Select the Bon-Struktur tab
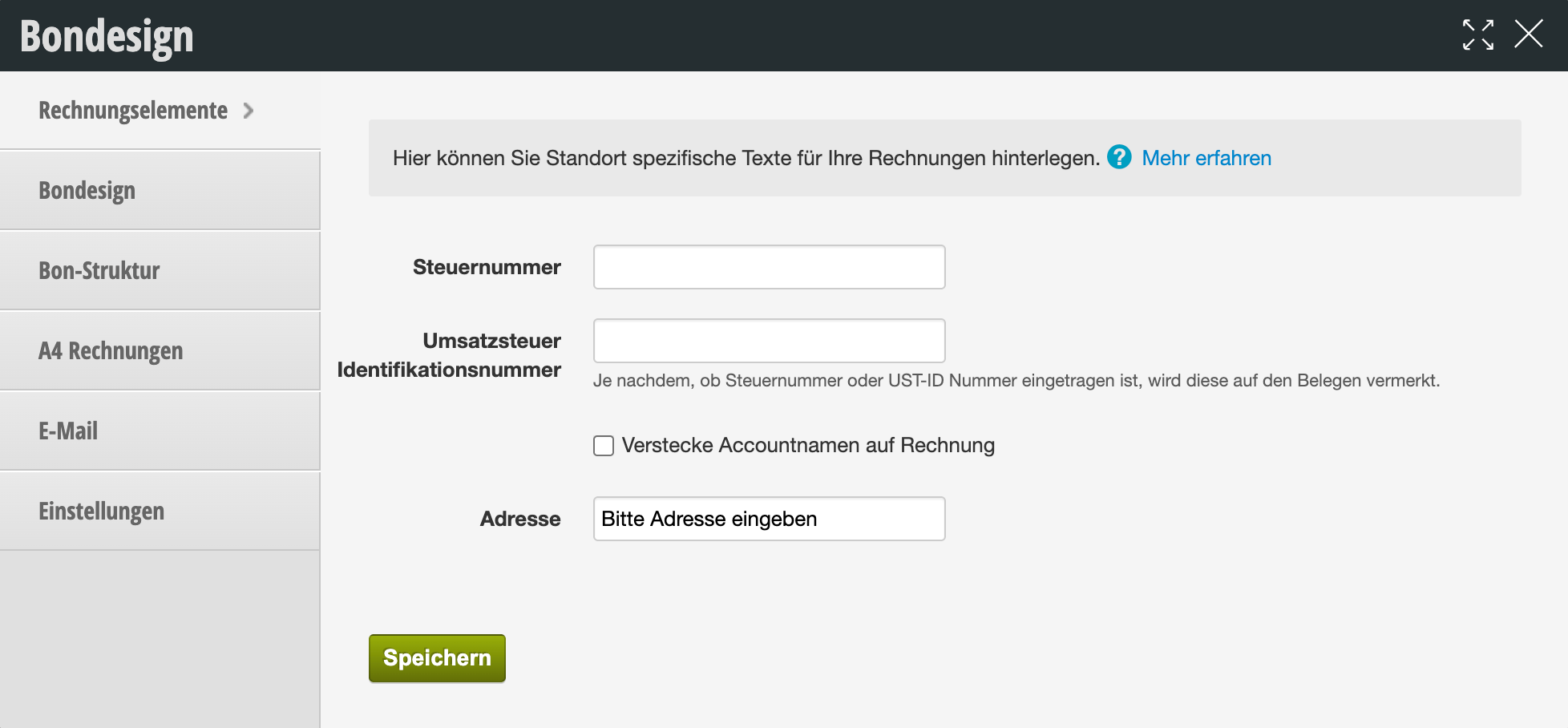The height and width of the screenshot is (728, 1568). point(99,271)
